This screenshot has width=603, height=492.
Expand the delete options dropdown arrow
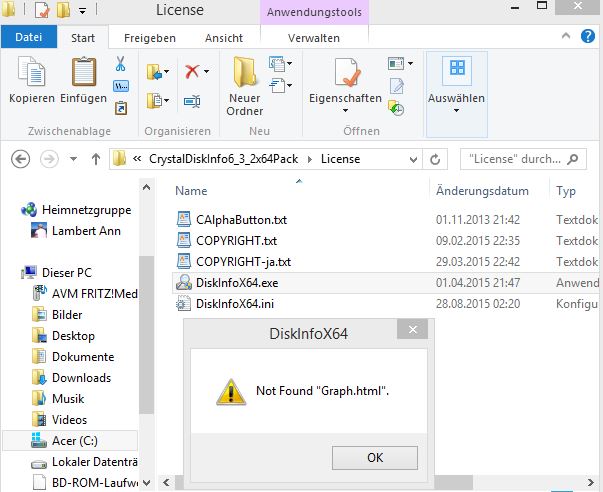coord(207,72)
